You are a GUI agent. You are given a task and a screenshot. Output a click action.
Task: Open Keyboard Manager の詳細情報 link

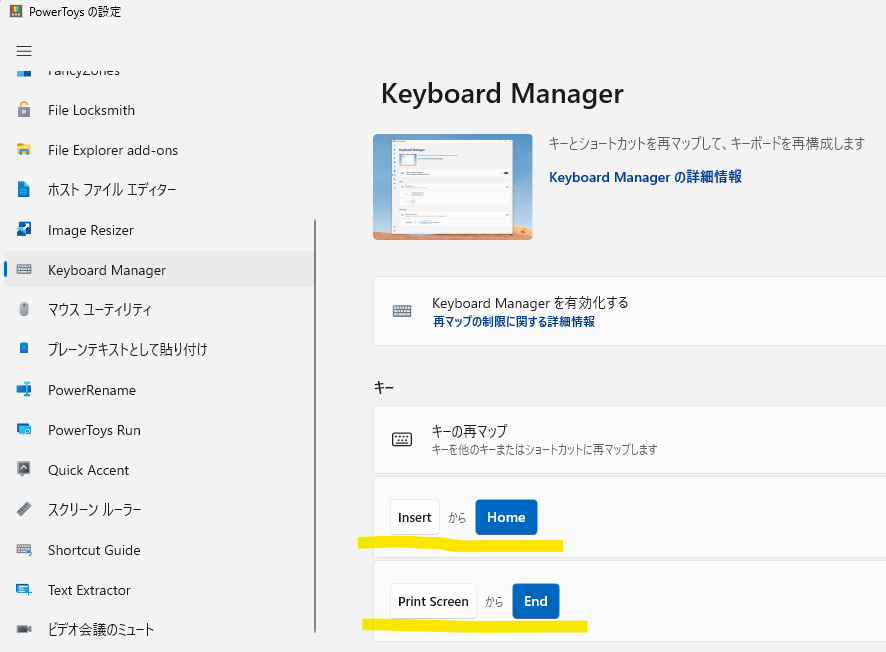(x=645, y=177)
